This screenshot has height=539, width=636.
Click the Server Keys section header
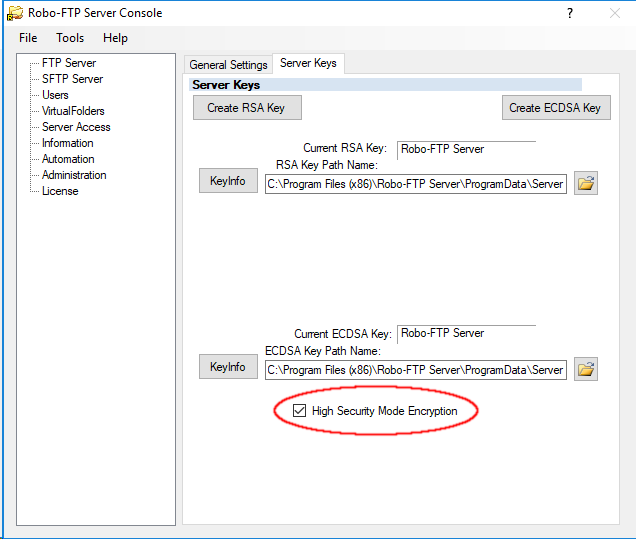385,85
